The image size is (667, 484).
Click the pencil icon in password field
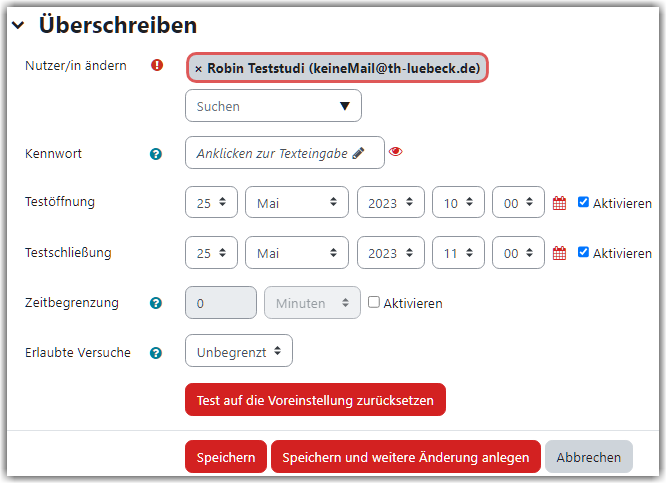click(358, 153)
